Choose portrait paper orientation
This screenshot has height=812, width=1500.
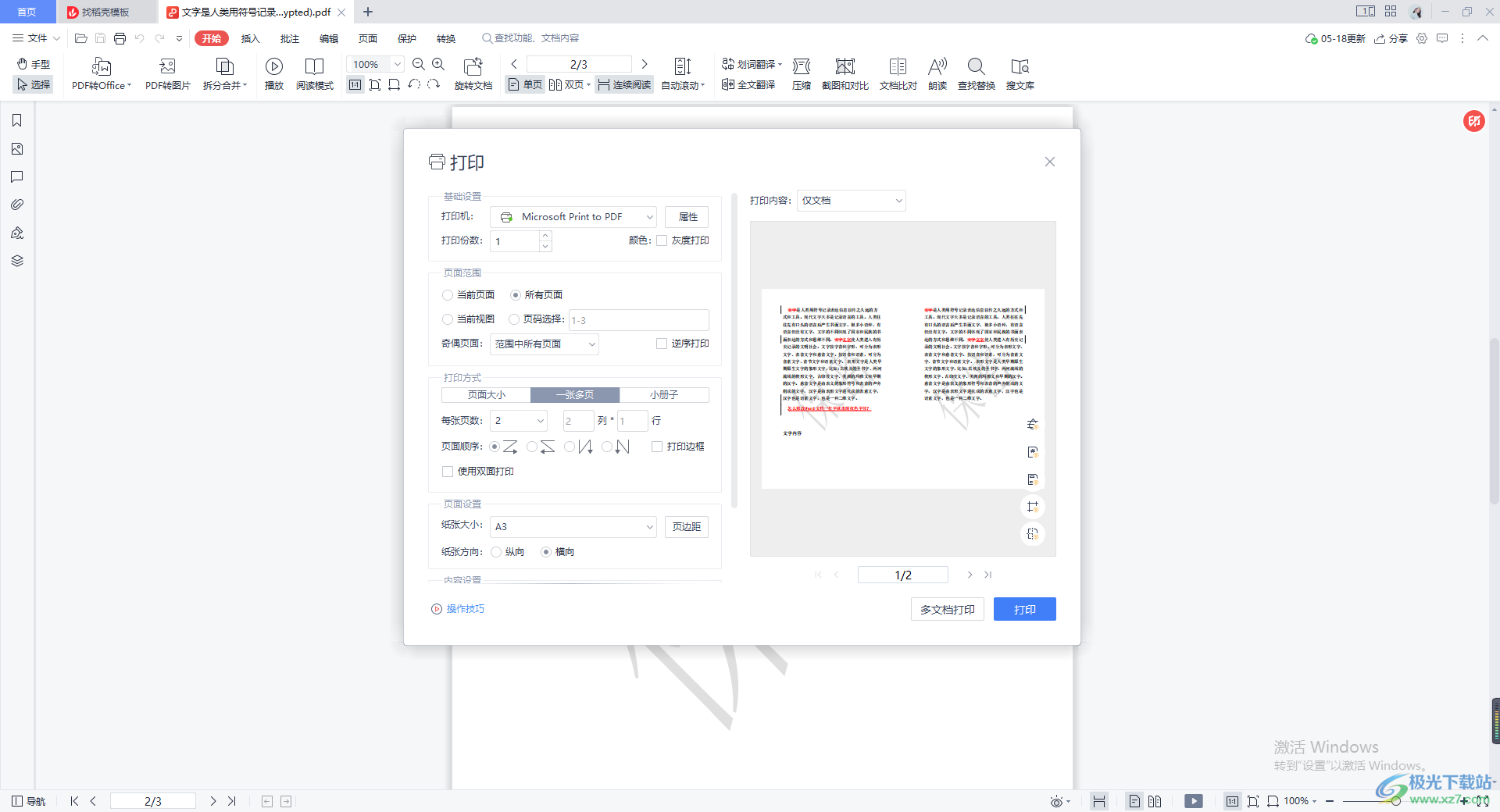(496, 552)
